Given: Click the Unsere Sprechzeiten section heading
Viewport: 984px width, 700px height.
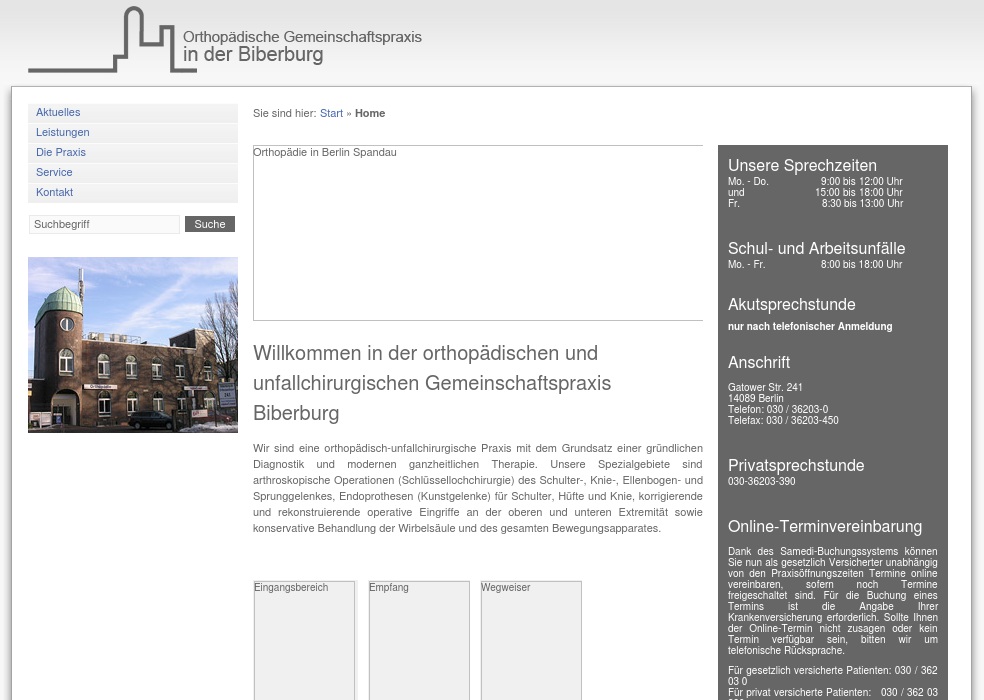Looking at the screenshot, I should 802,165.
